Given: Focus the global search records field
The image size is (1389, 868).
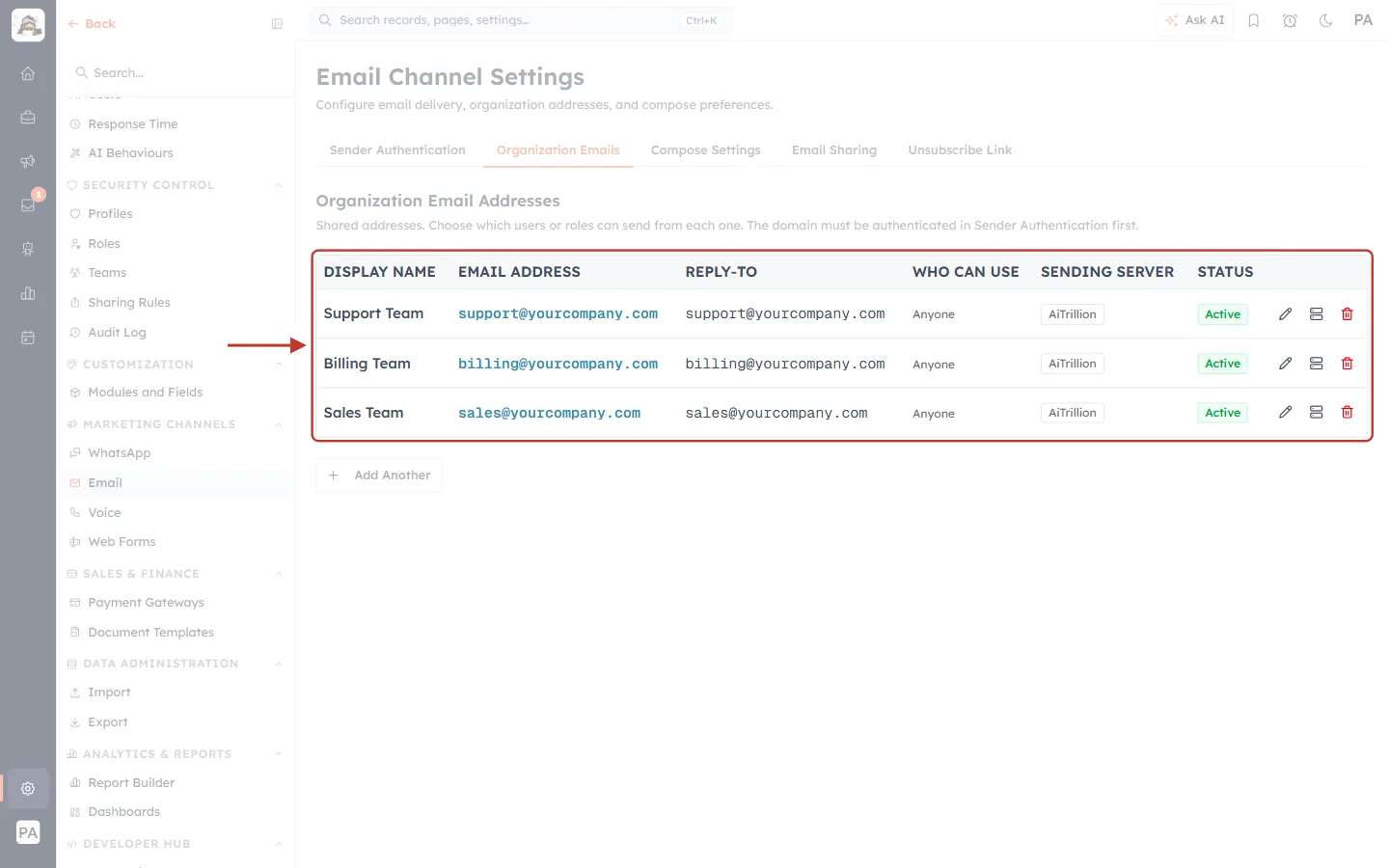Looking at the screenshot, I should pos(520,20).
